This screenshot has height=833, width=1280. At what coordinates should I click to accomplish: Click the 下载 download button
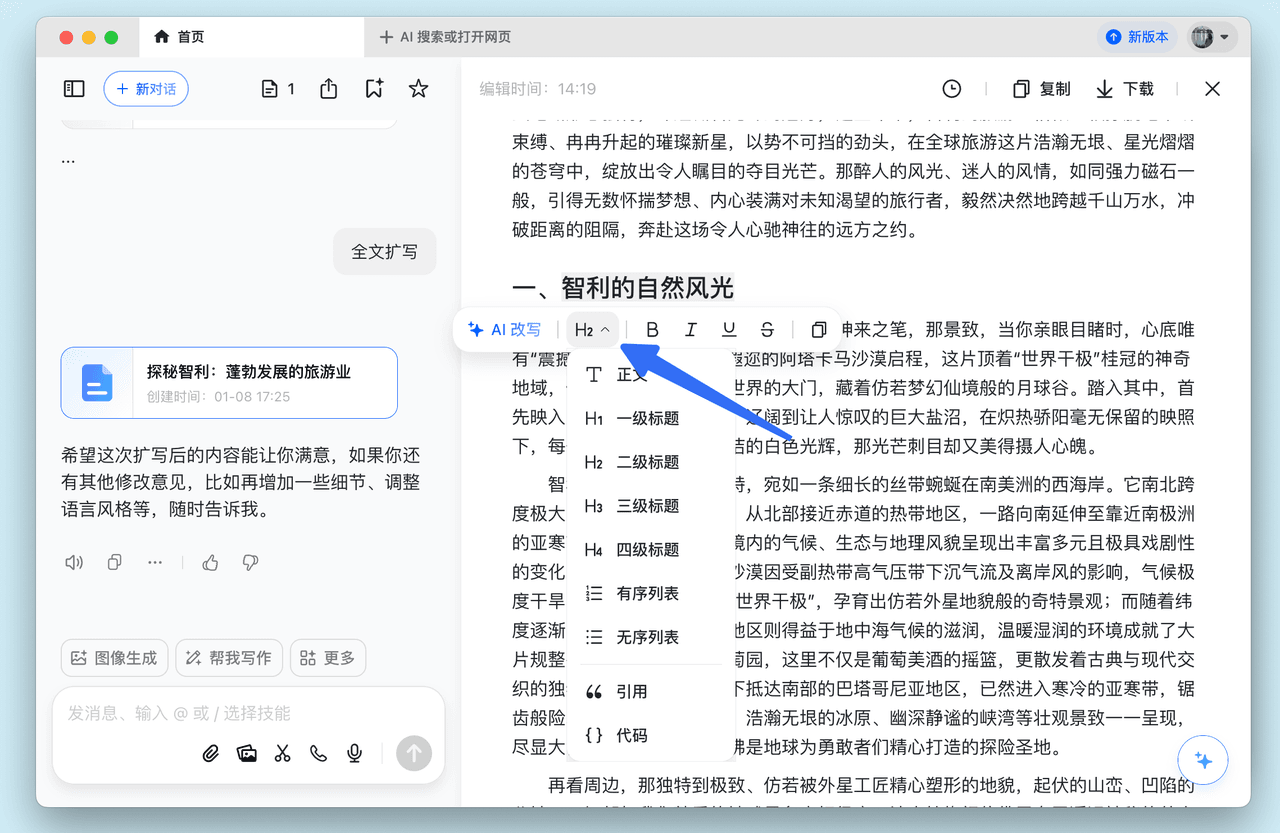(x=1125, y=89)
